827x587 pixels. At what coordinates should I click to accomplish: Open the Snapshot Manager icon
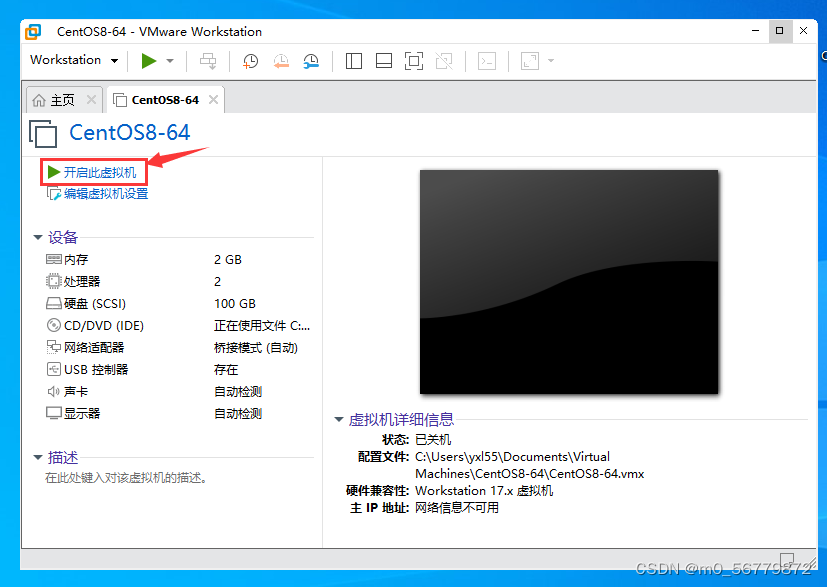[310, 61]
